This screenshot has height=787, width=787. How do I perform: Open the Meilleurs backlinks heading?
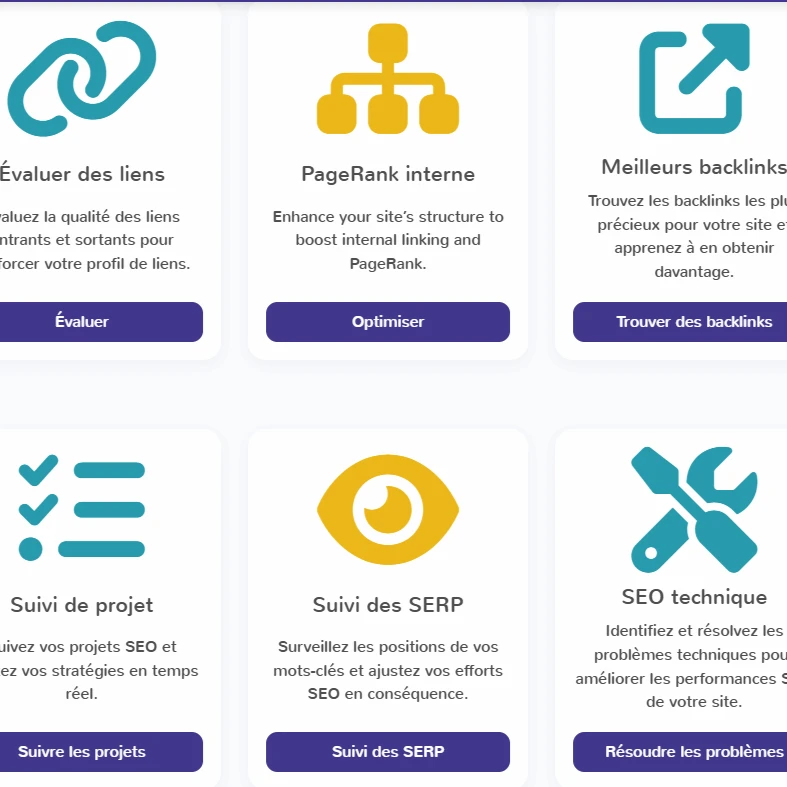694,167
